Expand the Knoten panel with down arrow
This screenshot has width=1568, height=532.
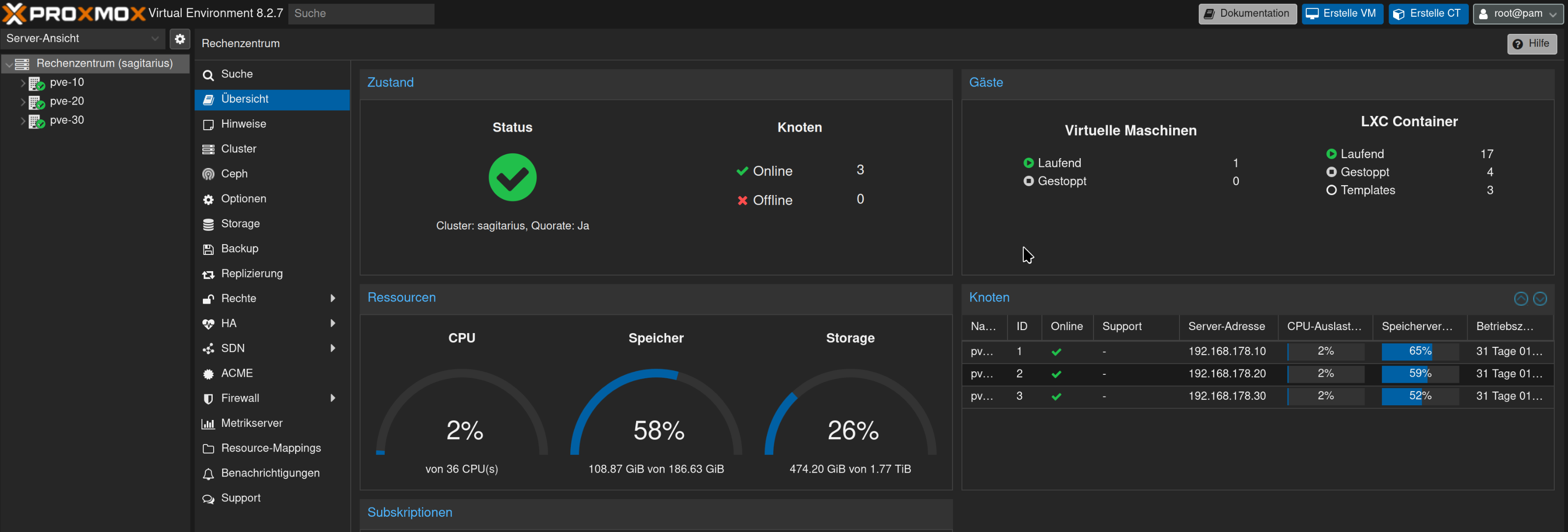click(x=1540, y=298)
